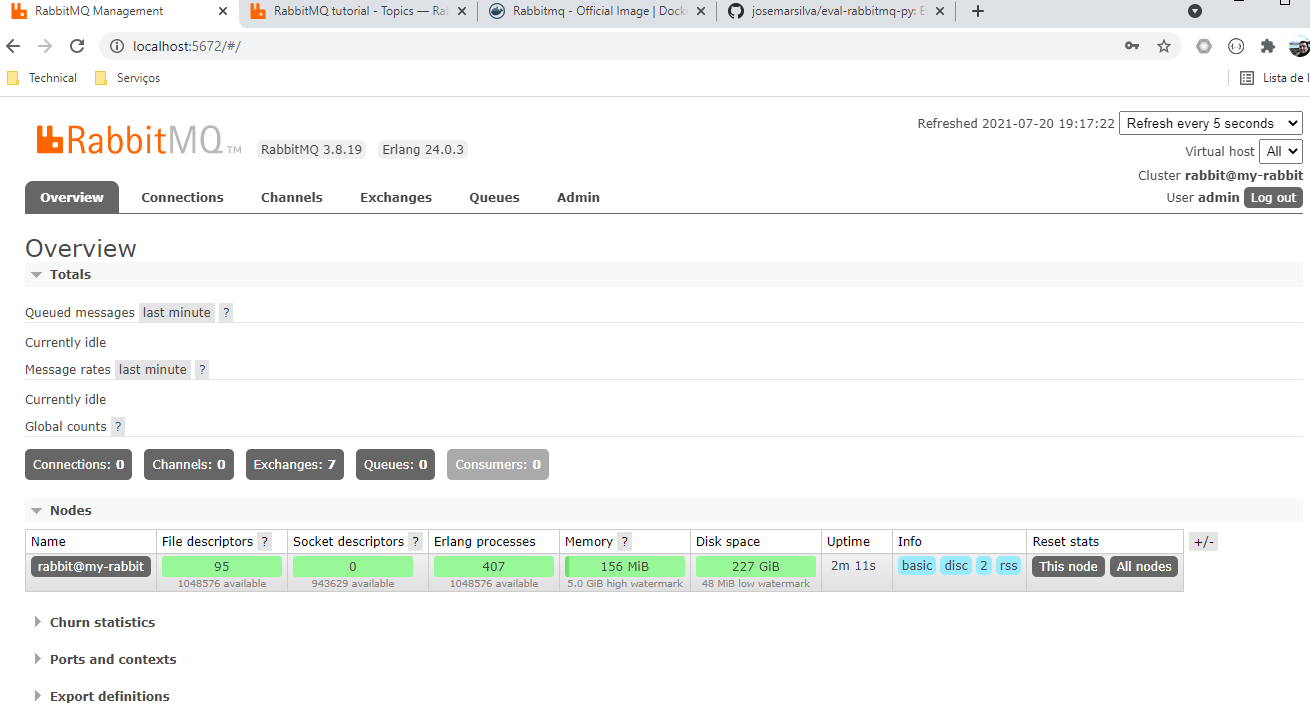This screenshot has height=706, width=1310.
Task: Click help icon next to Message rates
Action: point(202,369)
